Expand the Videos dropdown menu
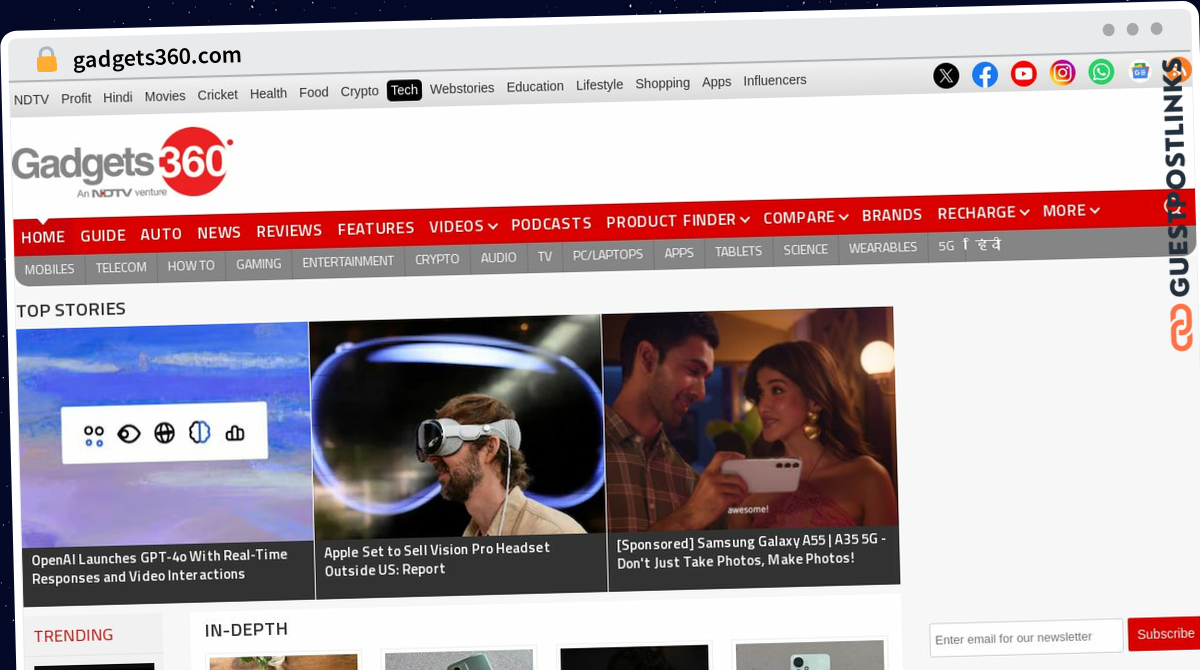Screen dimensions: 1200x670 coord(463,226)
